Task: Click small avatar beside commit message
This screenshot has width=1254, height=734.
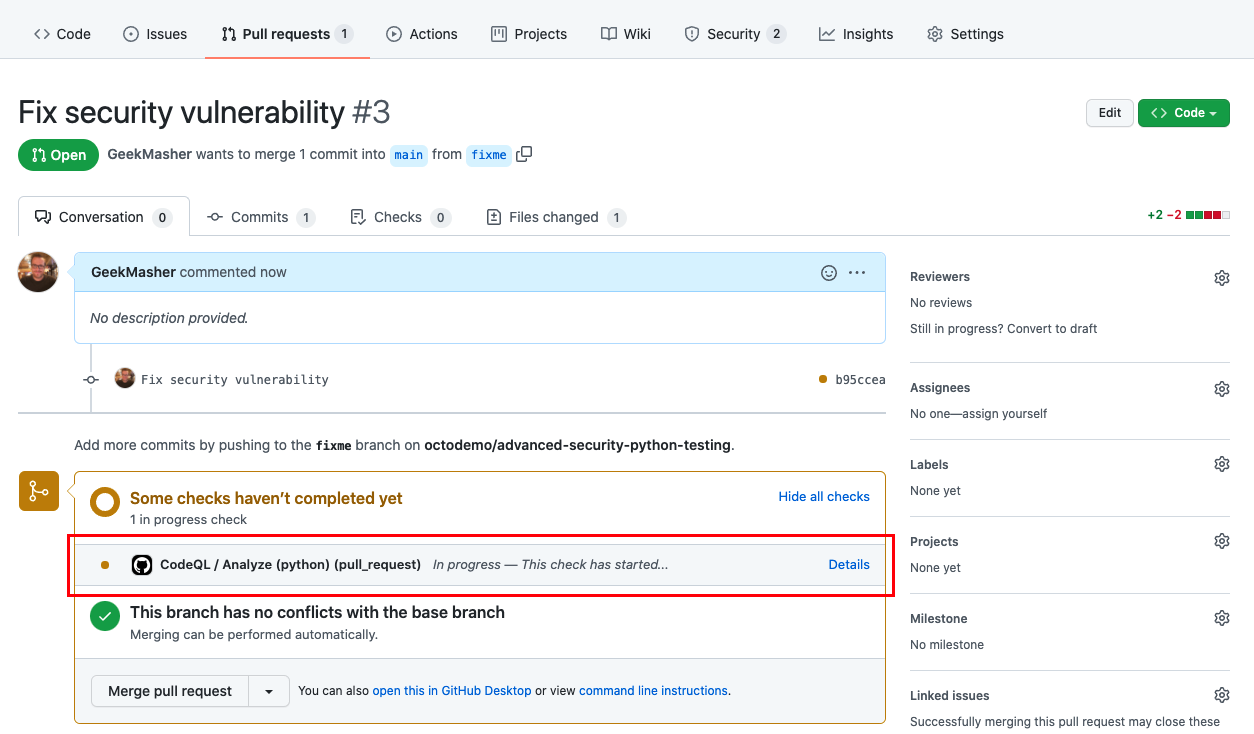Action: coord(125,378)
